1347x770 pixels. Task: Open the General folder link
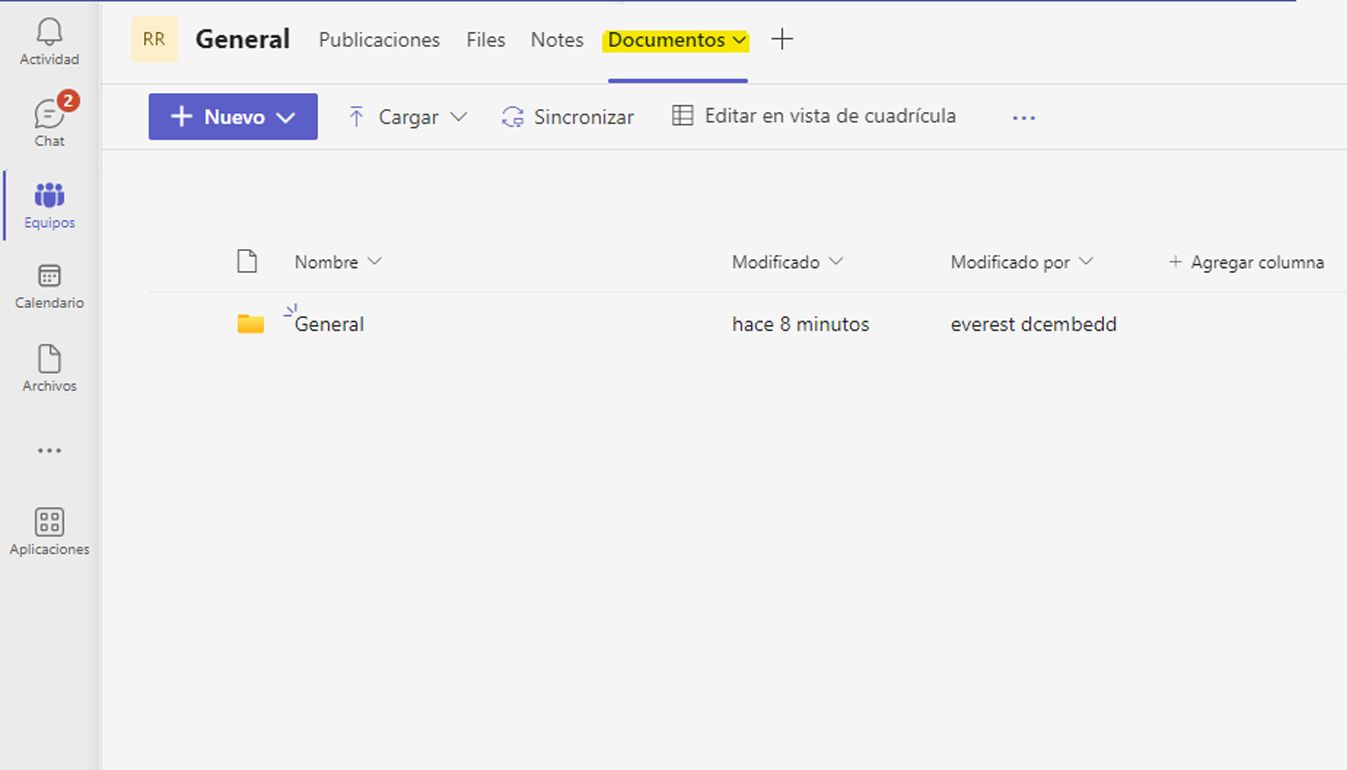(329, 324)
